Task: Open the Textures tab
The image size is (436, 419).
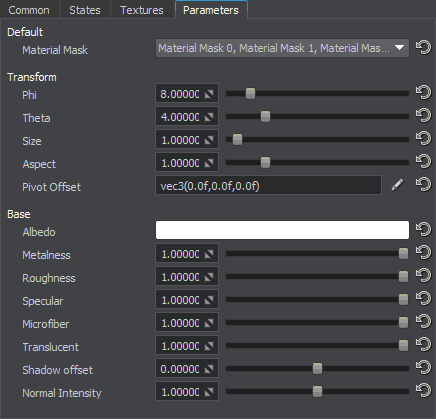Action: [x=142, y=10]
